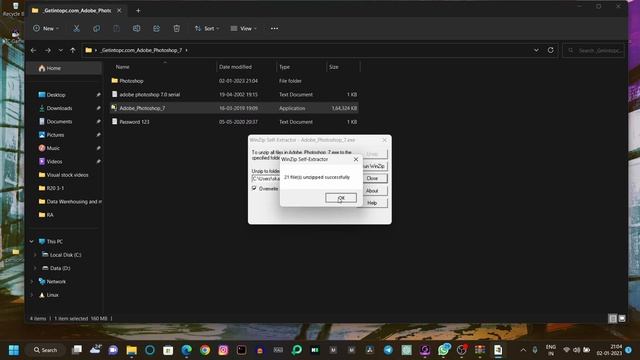Expand the Network node

click(x=31, y=282)
